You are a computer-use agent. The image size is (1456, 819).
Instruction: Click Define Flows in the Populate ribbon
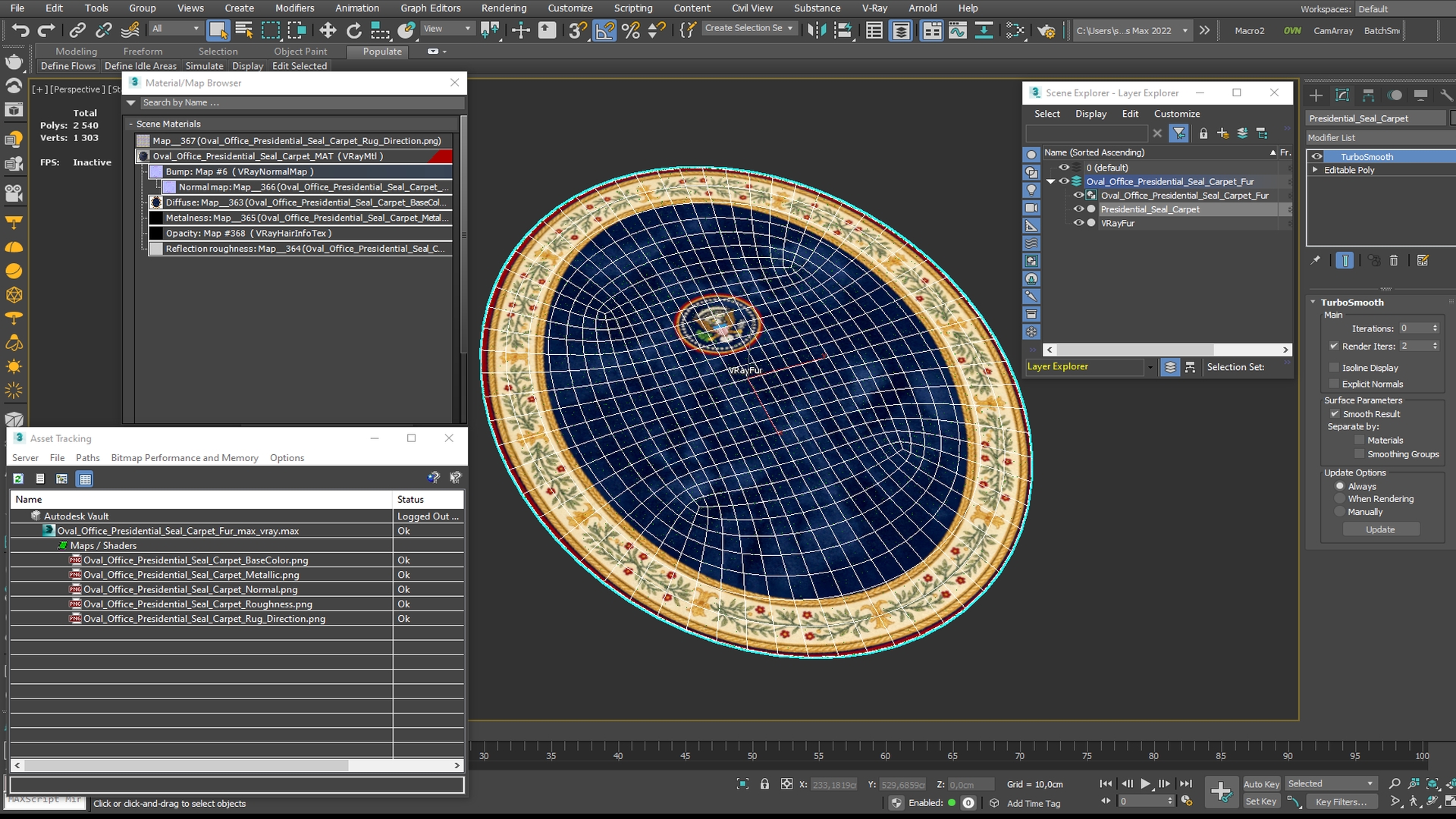point(68,66)
